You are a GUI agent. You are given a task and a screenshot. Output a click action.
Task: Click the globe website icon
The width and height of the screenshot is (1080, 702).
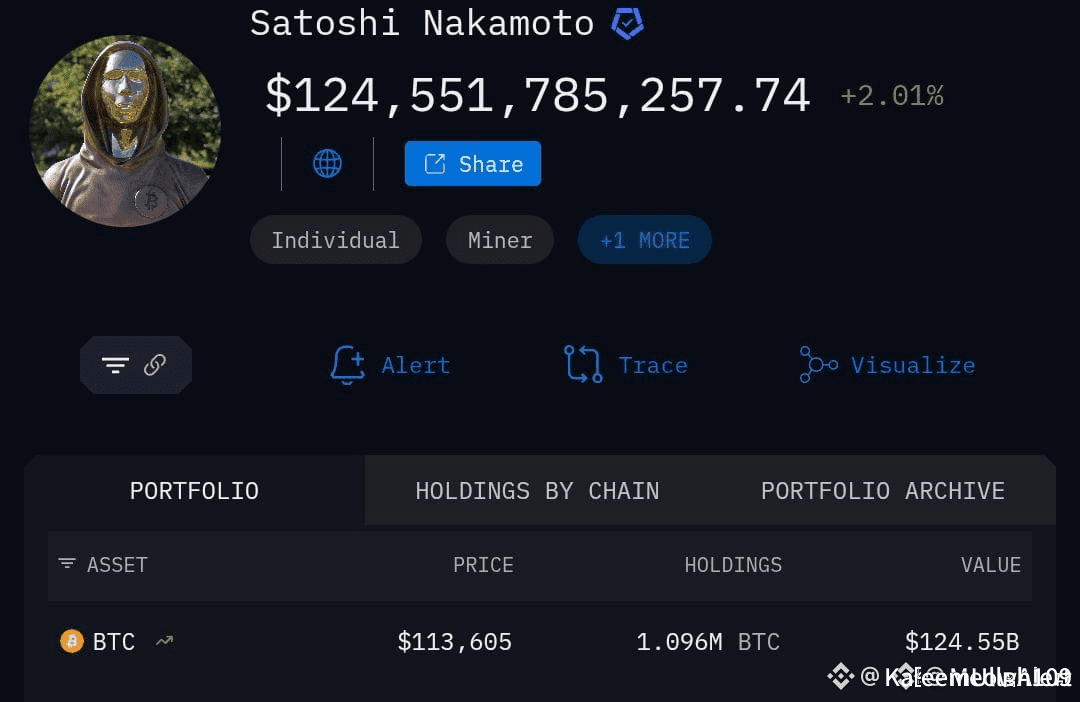327,163
